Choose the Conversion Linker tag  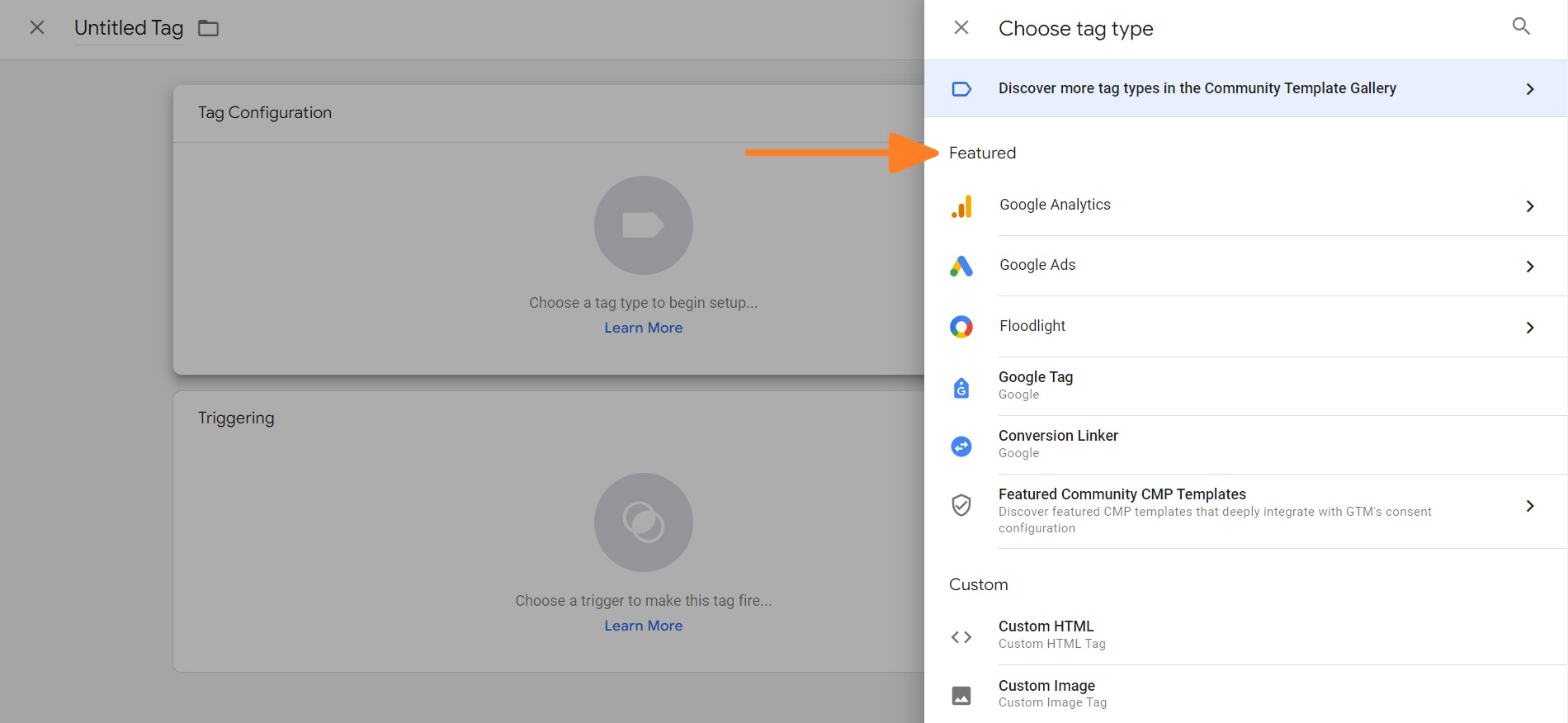click(x=1246, y=445)
